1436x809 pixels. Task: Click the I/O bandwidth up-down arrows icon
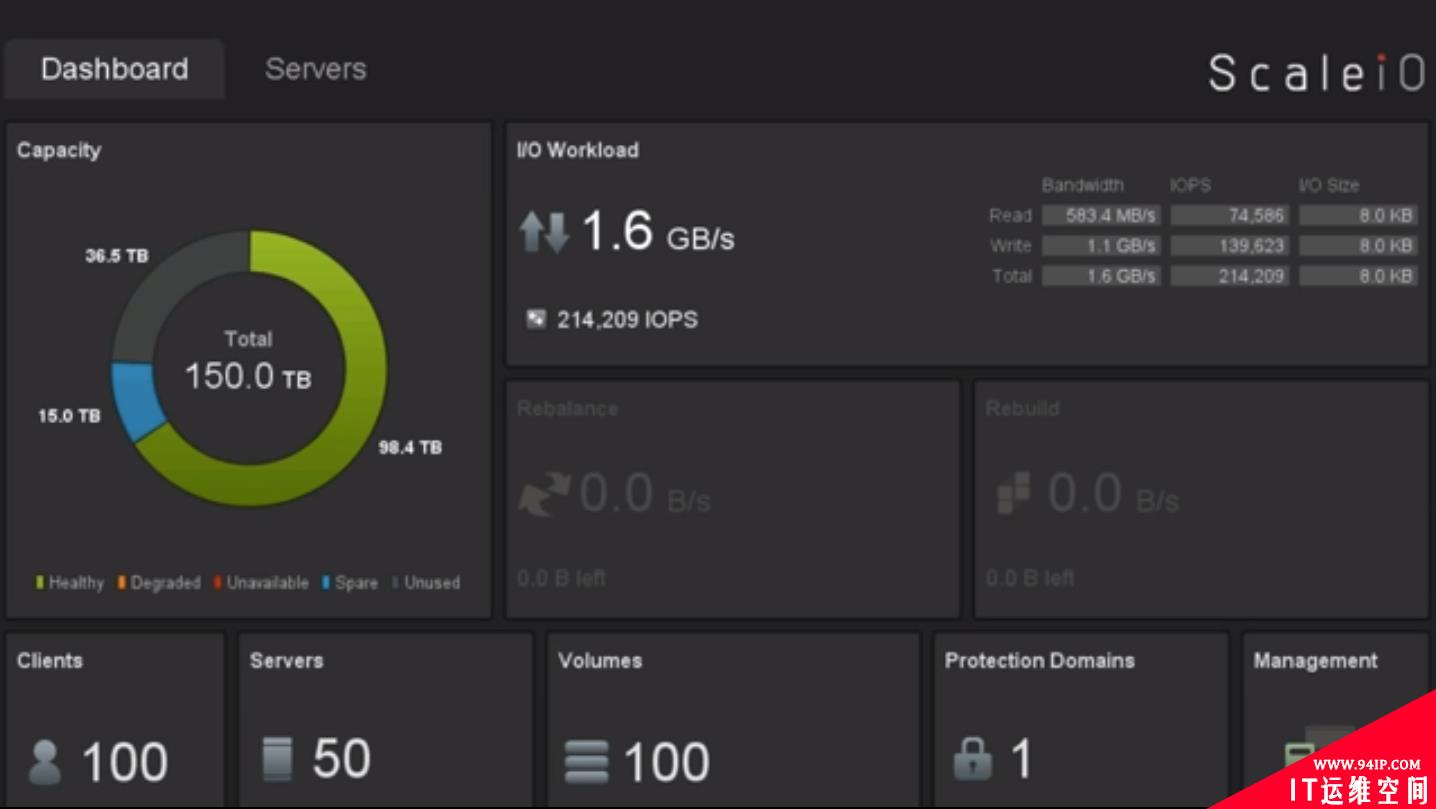pyautogui.click(x=544, y=231)
